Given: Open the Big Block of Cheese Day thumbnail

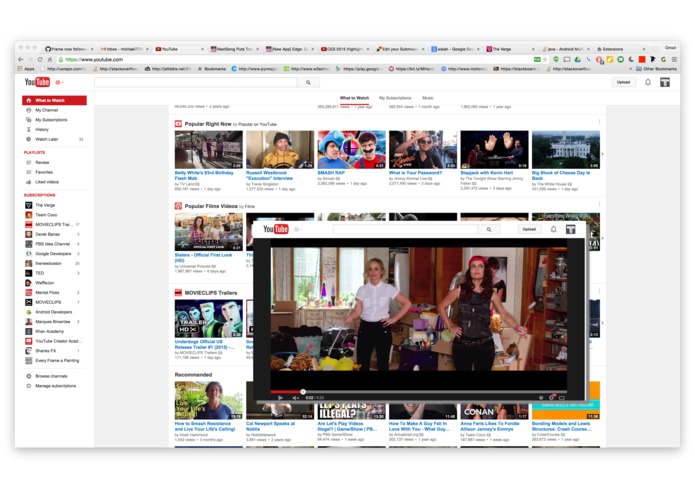Looking at the screenshot, I should click(566, 149).
